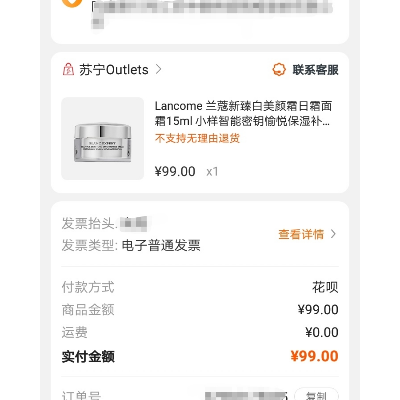Open the Lancome cream product thumbnail
Screen dimensions: 400x400
pyautogui.click(x=103, y=138)
